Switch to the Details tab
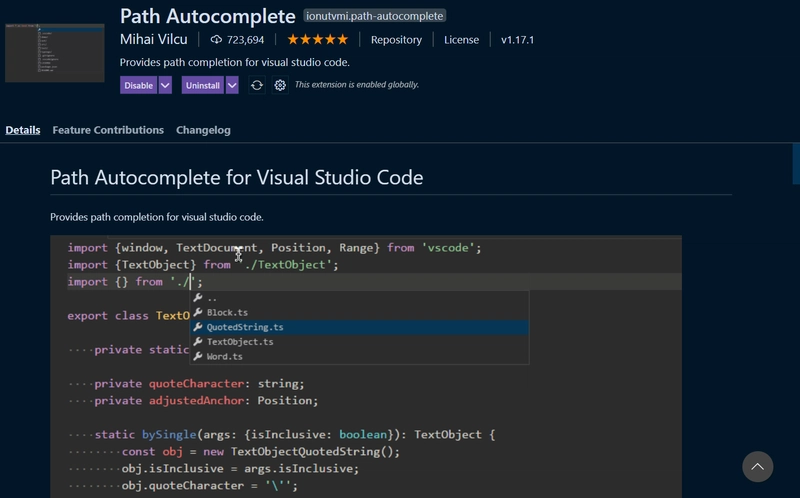Screen dimensions: 800x498 pyautogui.click(x=23, y=130)
